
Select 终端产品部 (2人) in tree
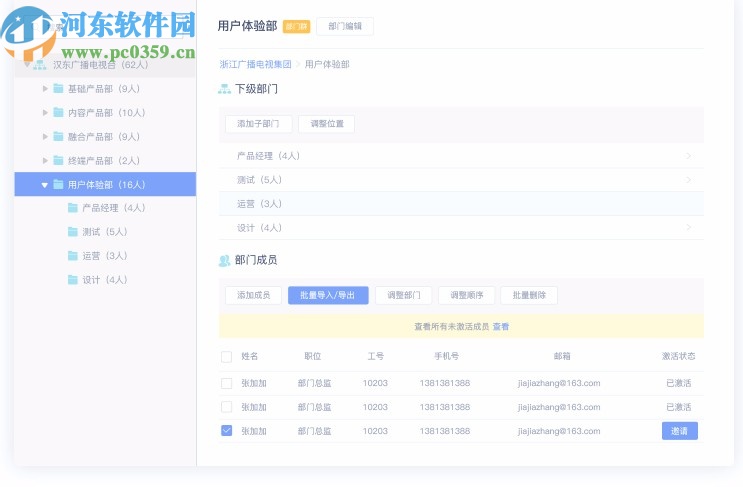(104, 161)
